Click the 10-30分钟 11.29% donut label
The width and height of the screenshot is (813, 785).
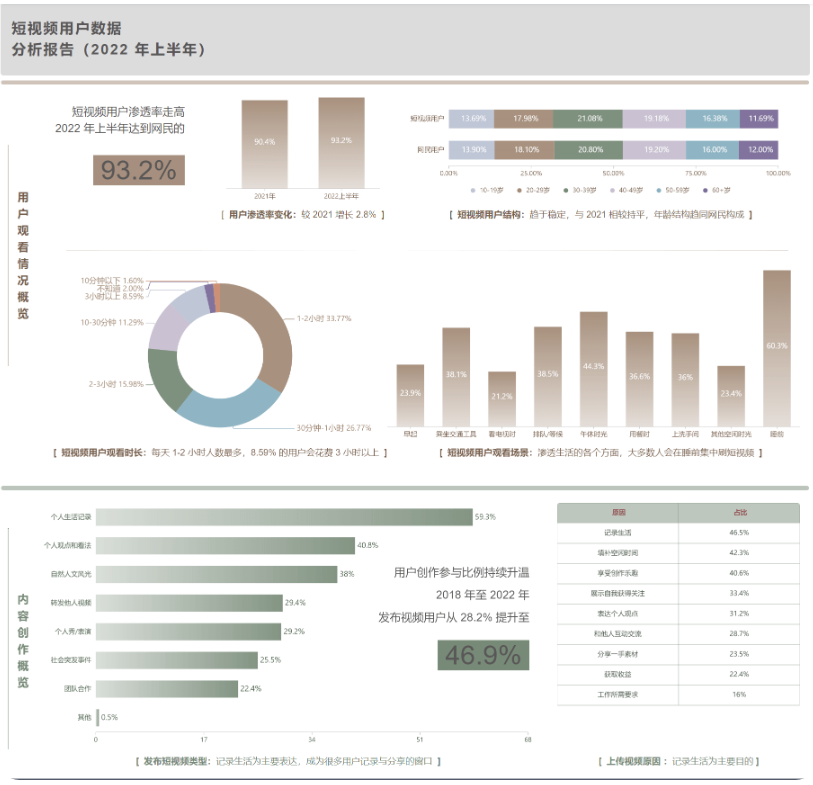point(111,323)
